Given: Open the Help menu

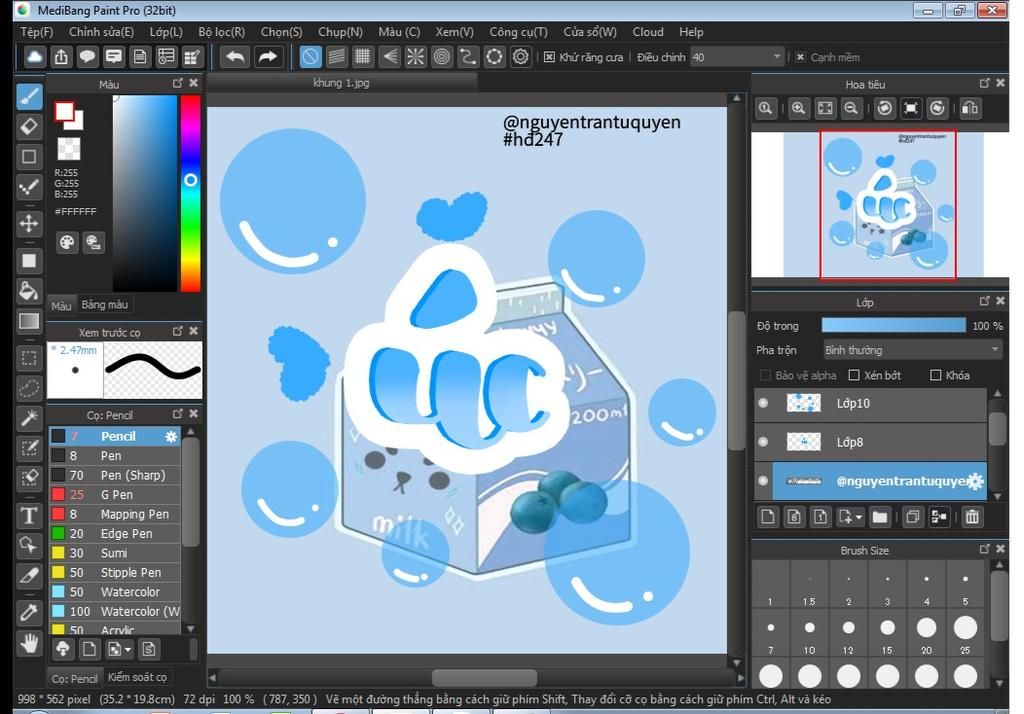Looking at the screenshot, I should [691, 32].
